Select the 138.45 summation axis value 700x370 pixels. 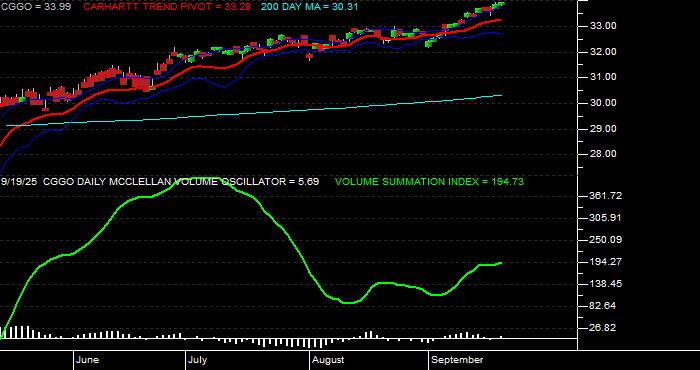point(605,284)
